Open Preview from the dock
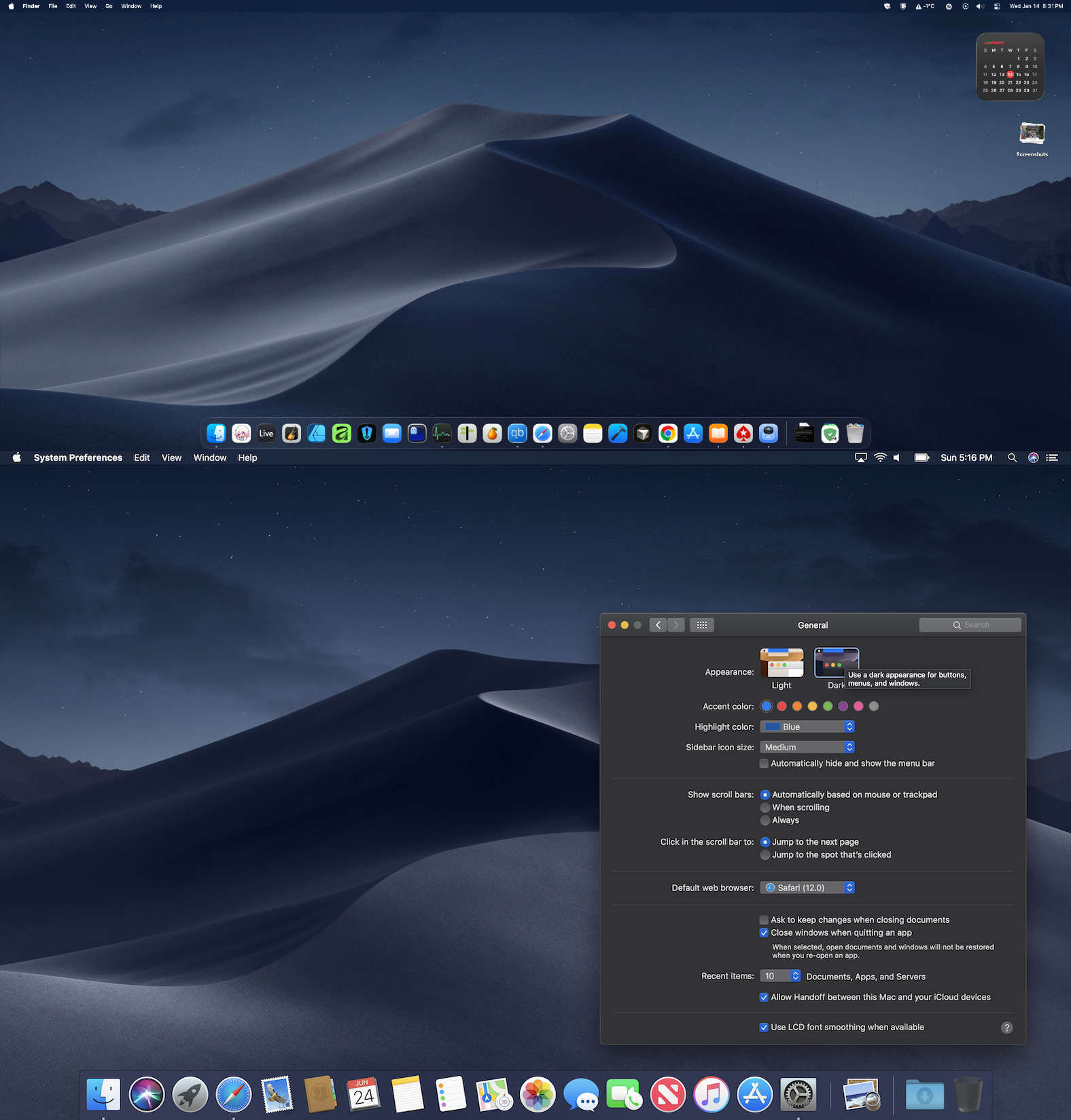Image resolution: width=1071 pixels, height=1120 pixels. pyautogui.click(x=861, y=1094)
